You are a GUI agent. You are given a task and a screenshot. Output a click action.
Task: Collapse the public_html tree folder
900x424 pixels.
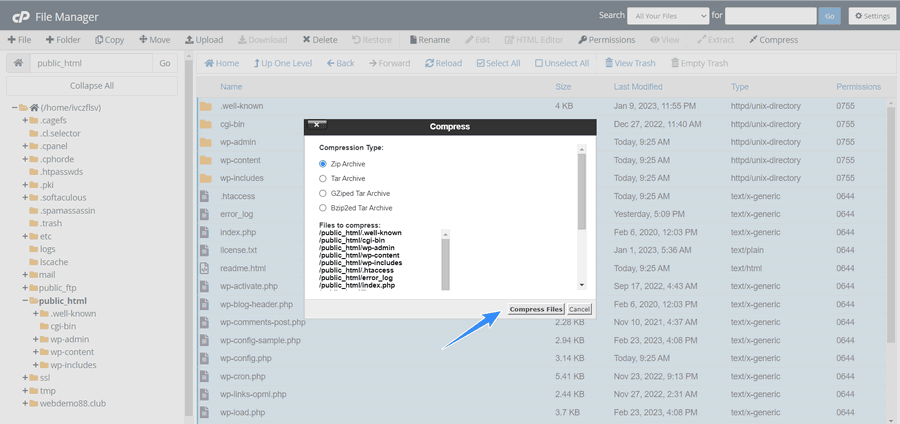[25, 301]
